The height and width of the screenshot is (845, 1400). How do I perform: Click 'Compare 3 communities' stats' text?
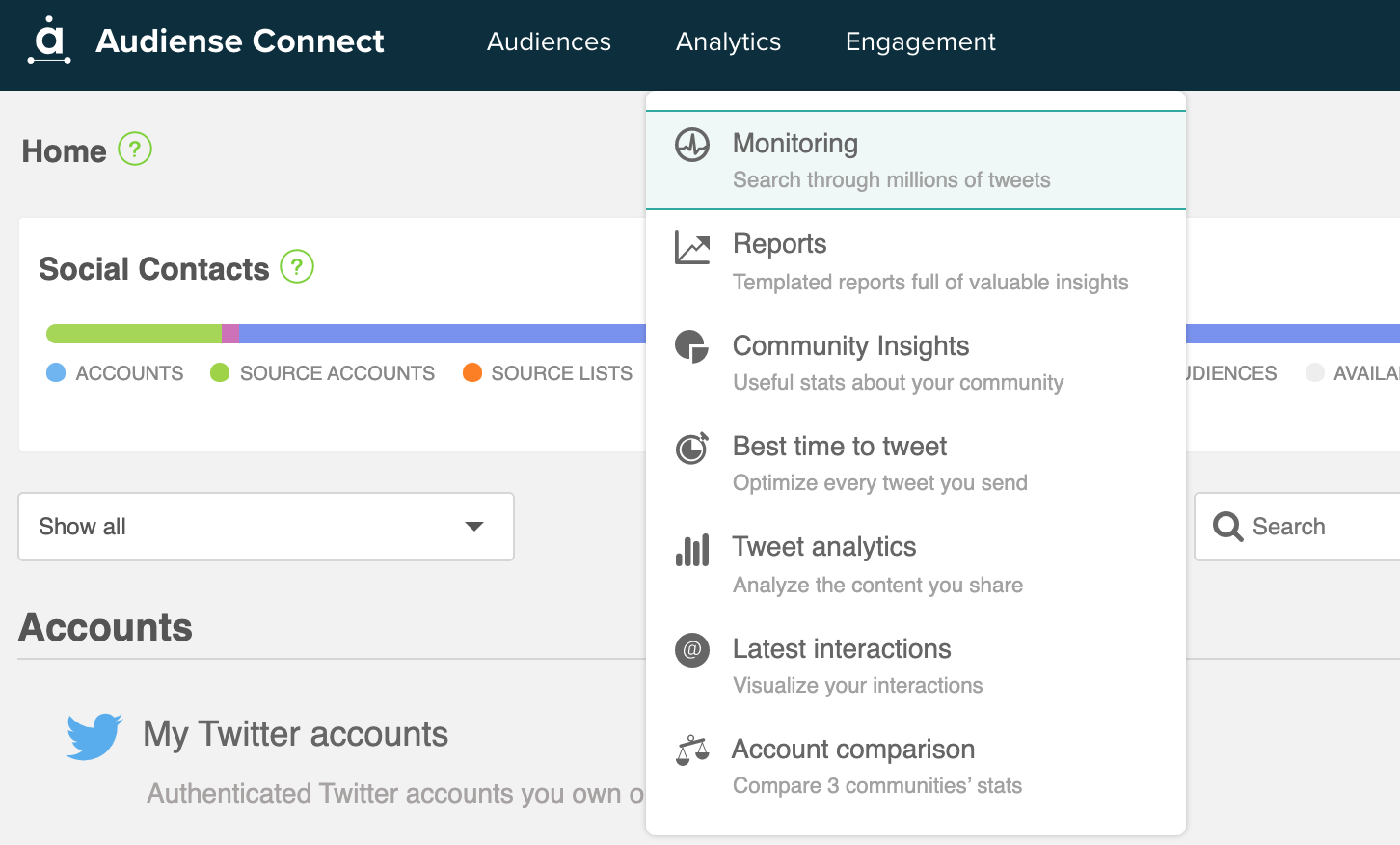[x=877, y=786]
